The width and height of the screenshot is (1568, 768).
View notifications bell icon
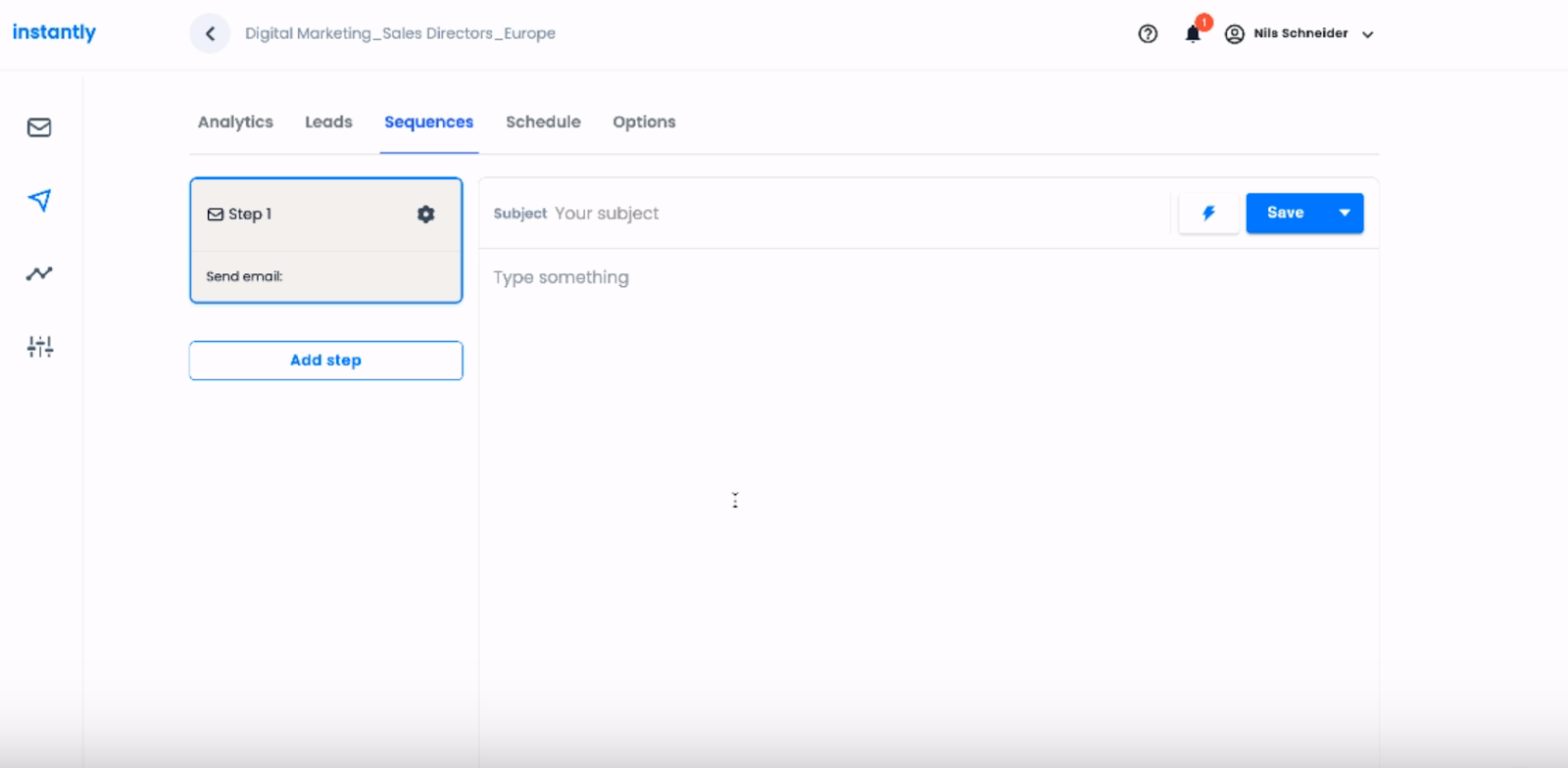pyautogui.click(x=1193, y=33)
